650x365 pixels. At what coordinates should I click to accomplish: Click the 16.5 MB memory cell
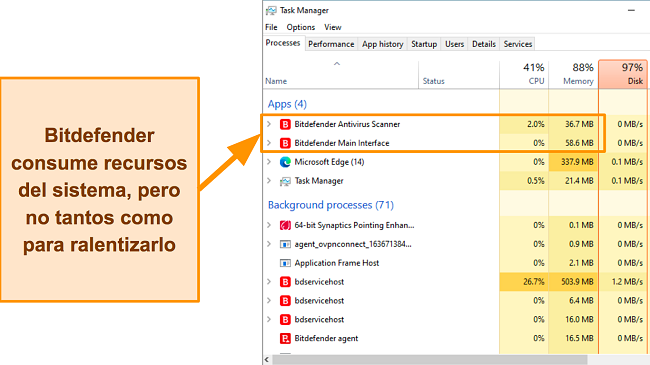[574, 338]
